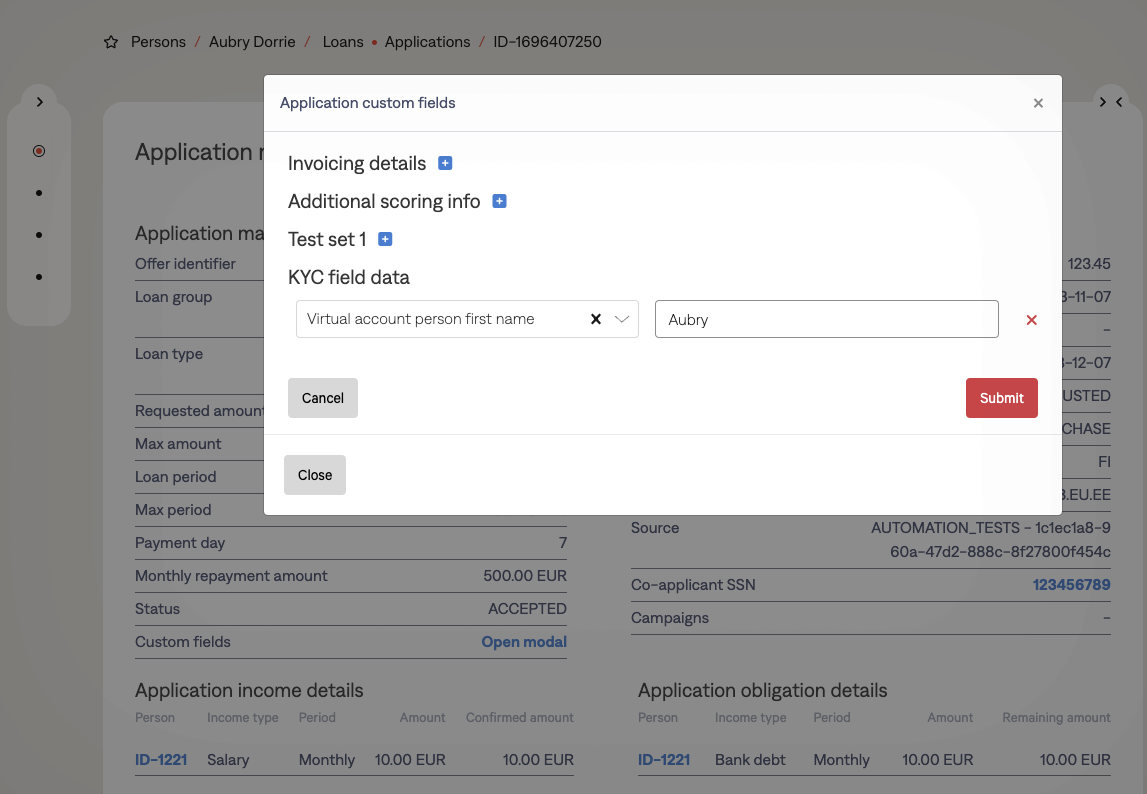The image size is (1147, 794).
Task: Expand the left sidebar with chevron arrow
Action: coord(39,102)
